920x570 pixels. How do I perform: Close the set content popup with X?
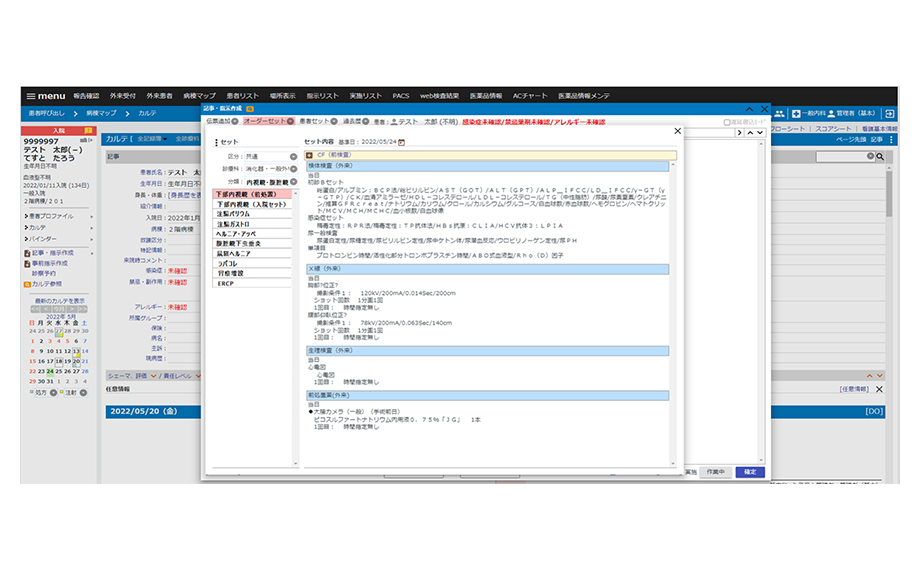coord(677,131)
